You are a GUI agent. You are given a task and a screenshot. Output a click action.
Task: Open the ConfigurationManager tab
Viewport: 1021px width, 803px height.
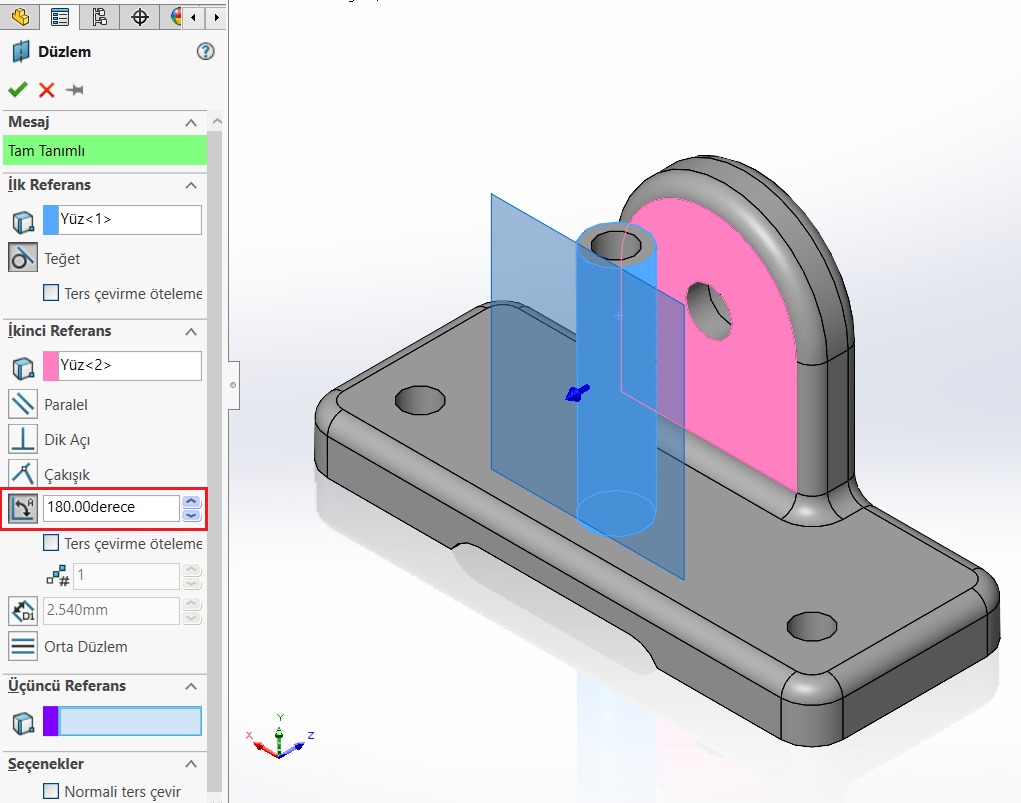click(x=99, y=17)
